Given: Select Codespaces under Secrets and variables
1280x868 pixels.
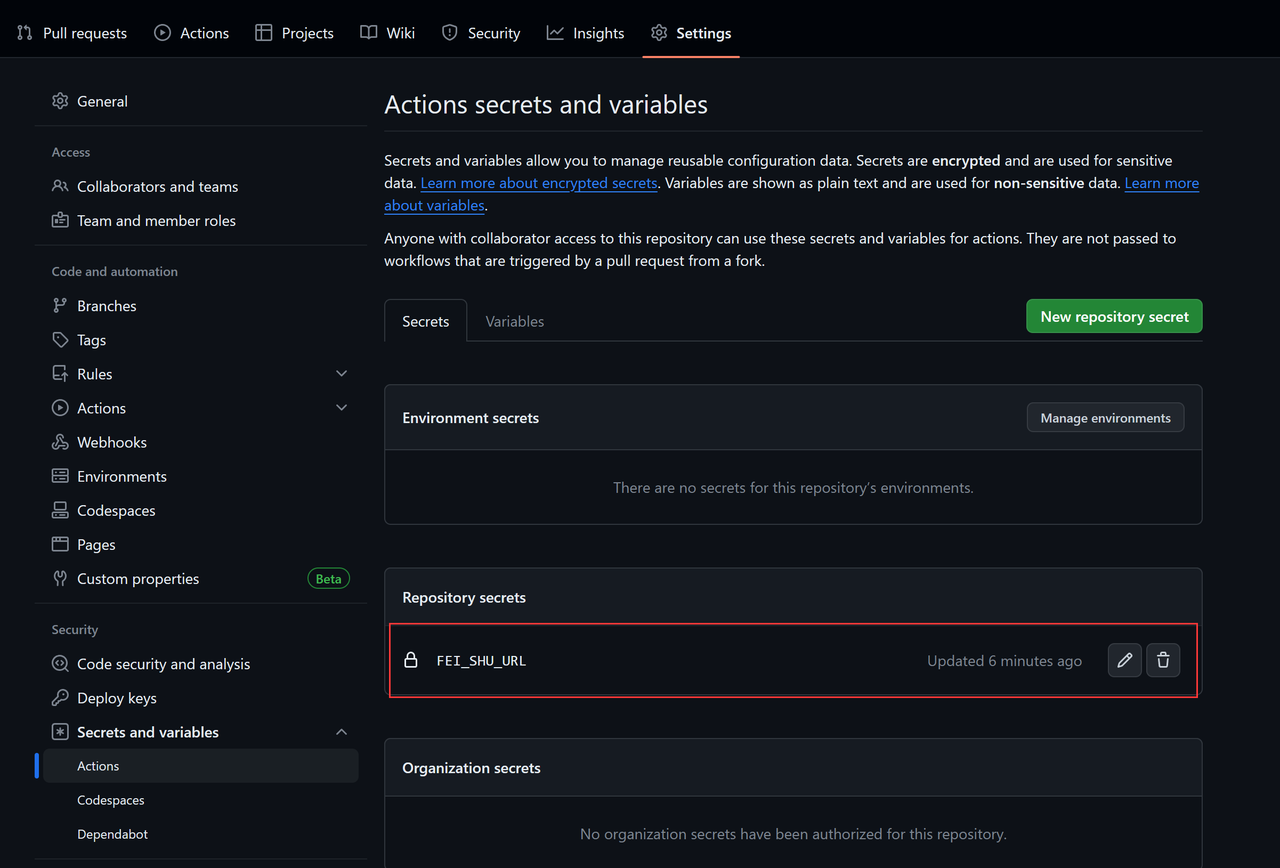Looking at the screenshot, I should click(200, 799).
